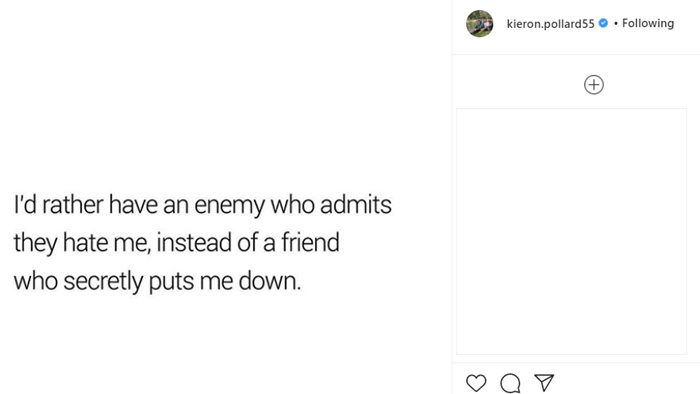The height and width of the screenshot is (394, 700).
Task: Click the word 'friend' in the quote
Action: click(310, 242)
